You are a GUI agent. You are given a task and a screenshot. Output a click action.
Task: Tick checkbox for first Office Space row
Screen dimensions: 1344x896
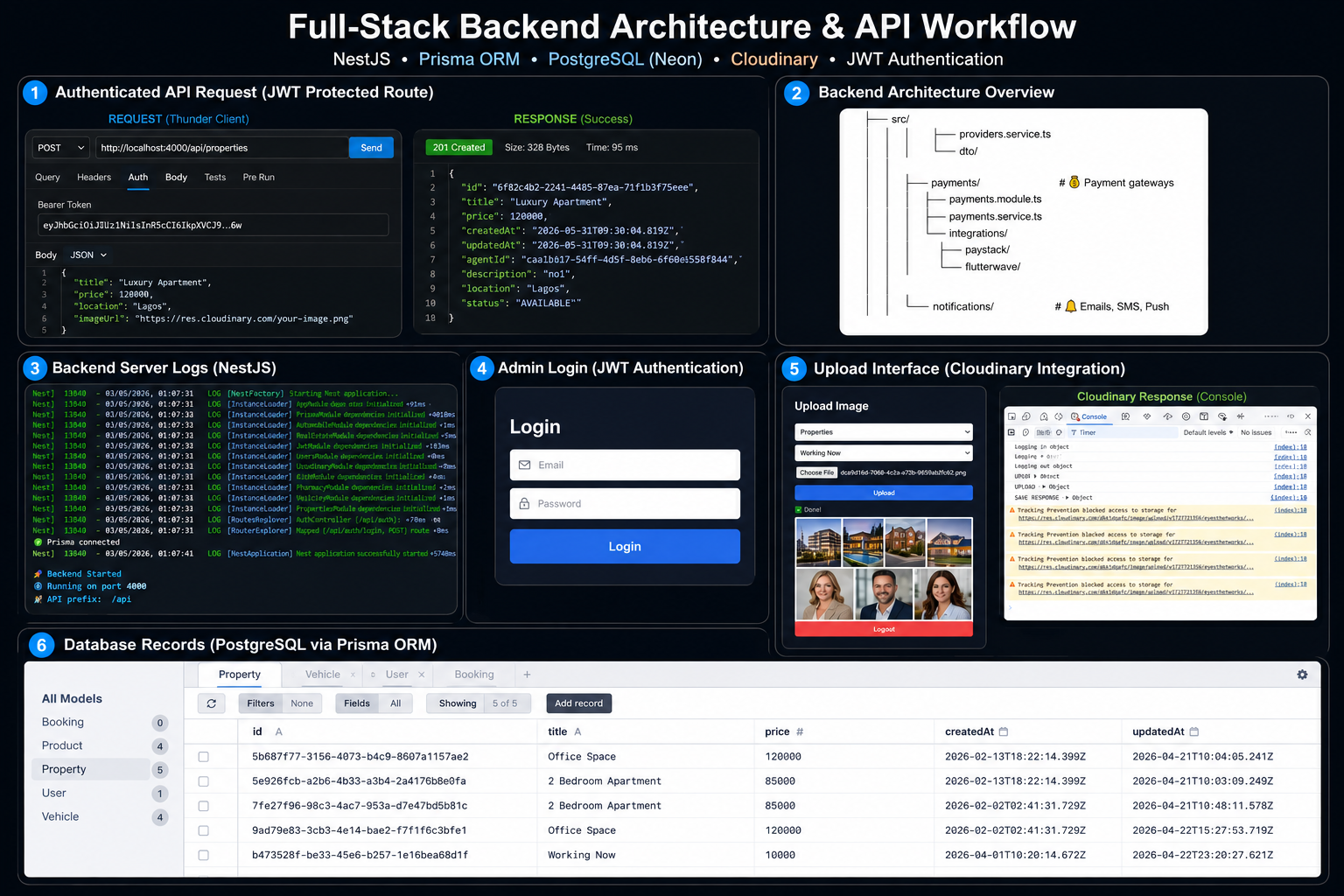point(203,757)
